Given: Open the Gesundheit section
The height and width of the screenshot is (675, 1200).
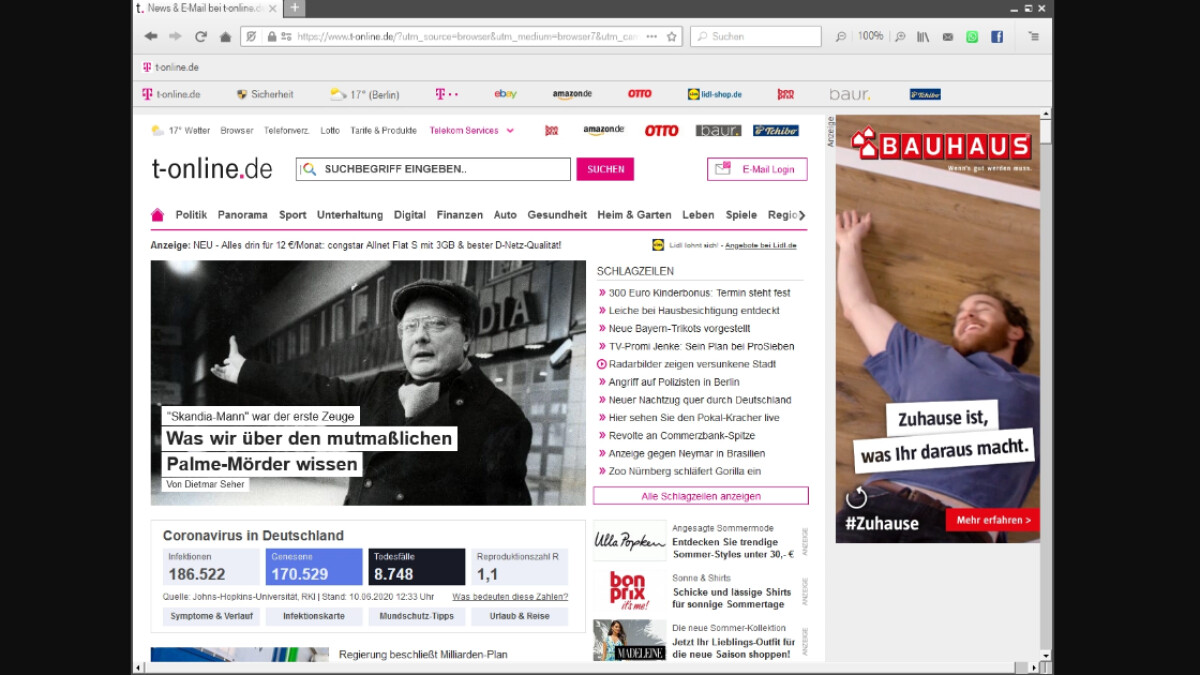Looking at the screenshot, I should pyautogui.click(x=557, y=214).
